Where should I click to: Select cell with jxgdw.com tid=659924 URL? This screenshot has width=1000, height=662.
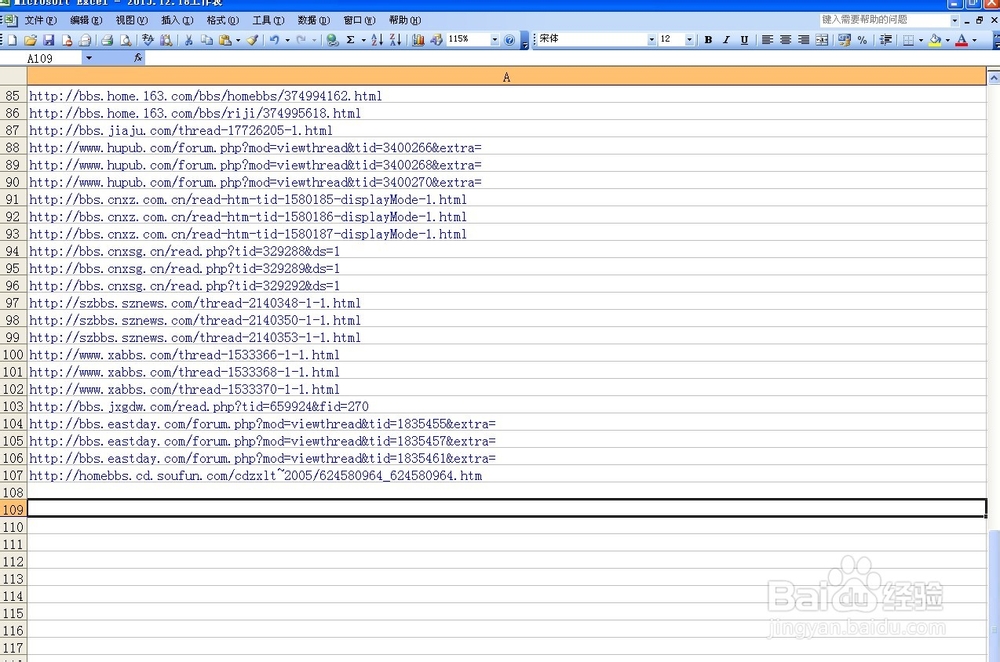[506, 406]
